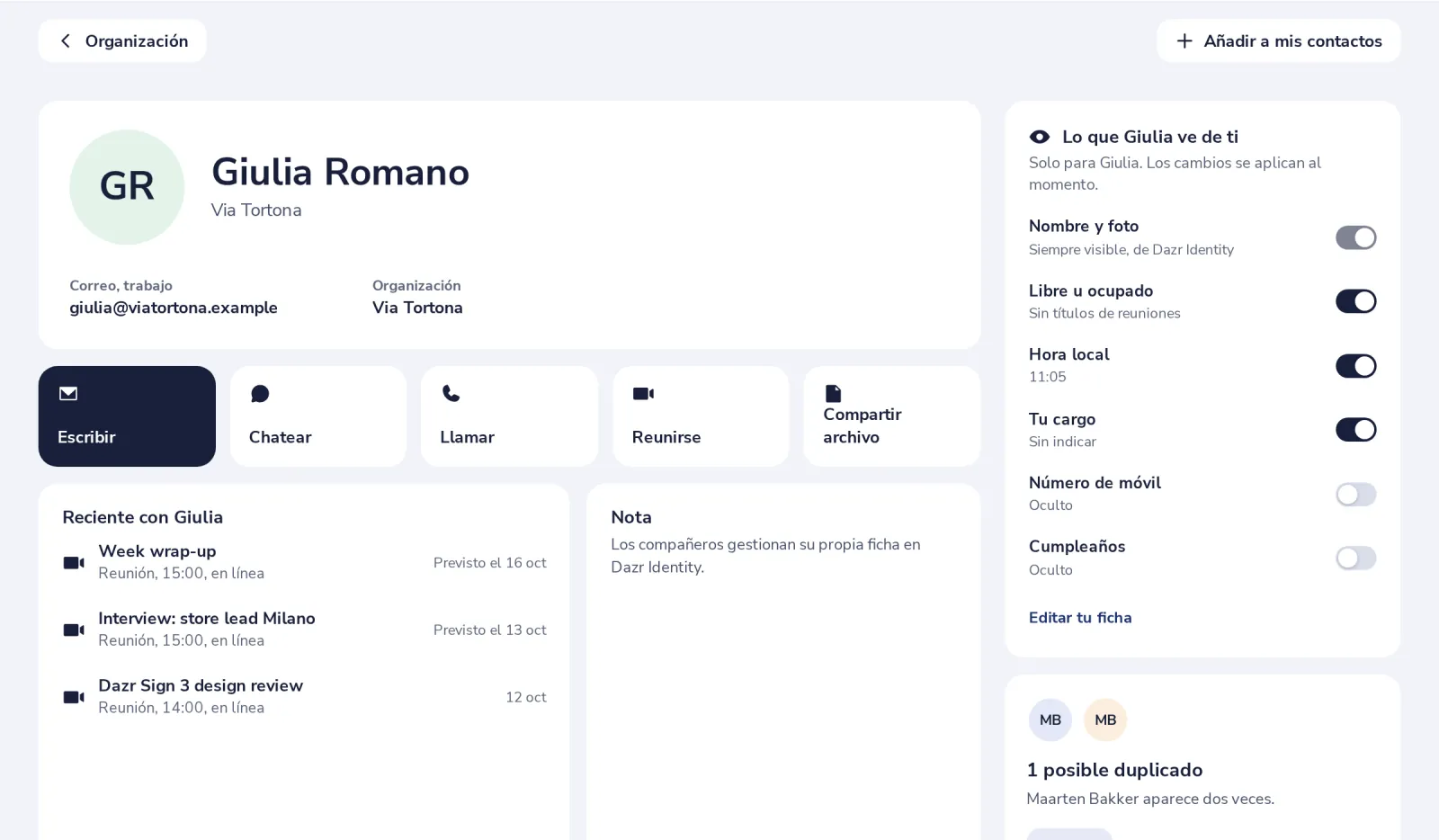Turn off the Libre u ocupado switch
Image resolution: width=1439 pixels, height=840 pixels.
coord(1356,301)
